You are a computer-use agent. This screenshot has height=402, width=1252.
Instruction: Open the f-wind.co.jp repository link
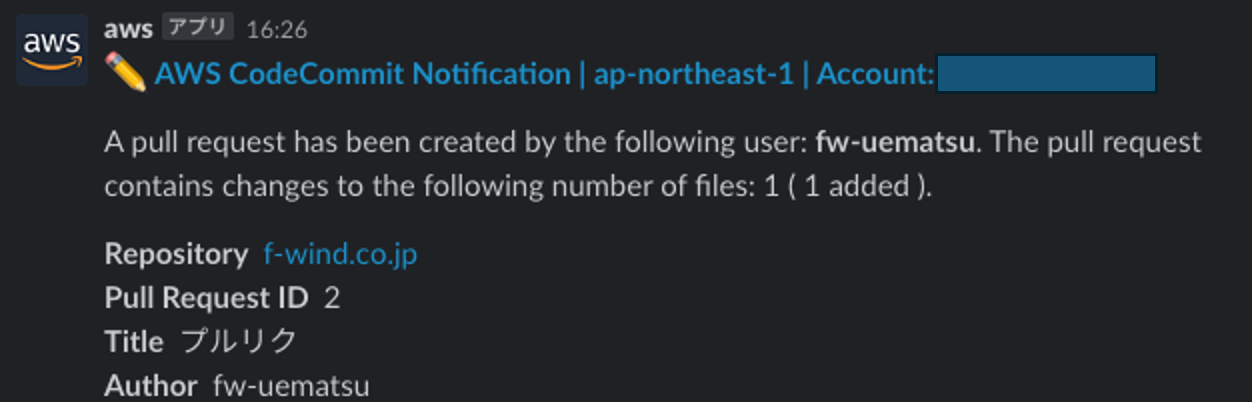point(340,254)
